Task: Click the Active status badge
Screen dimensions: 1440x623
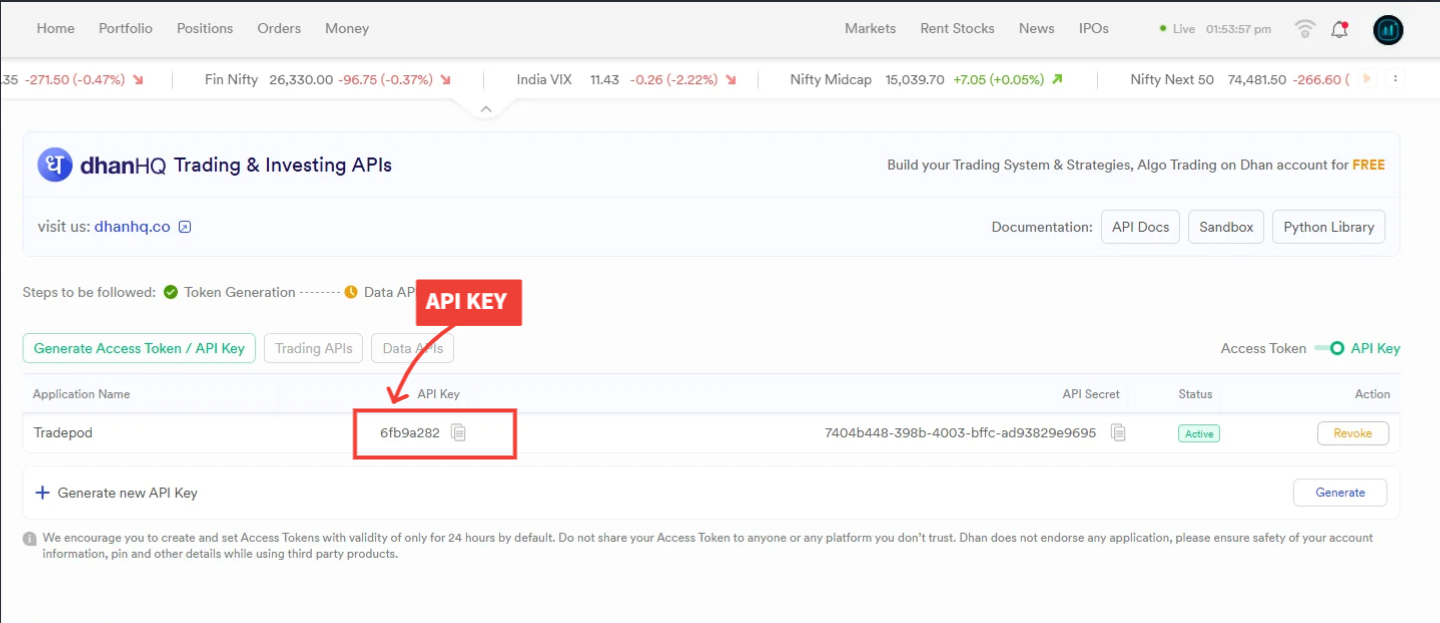Action: pos(1199,434)
